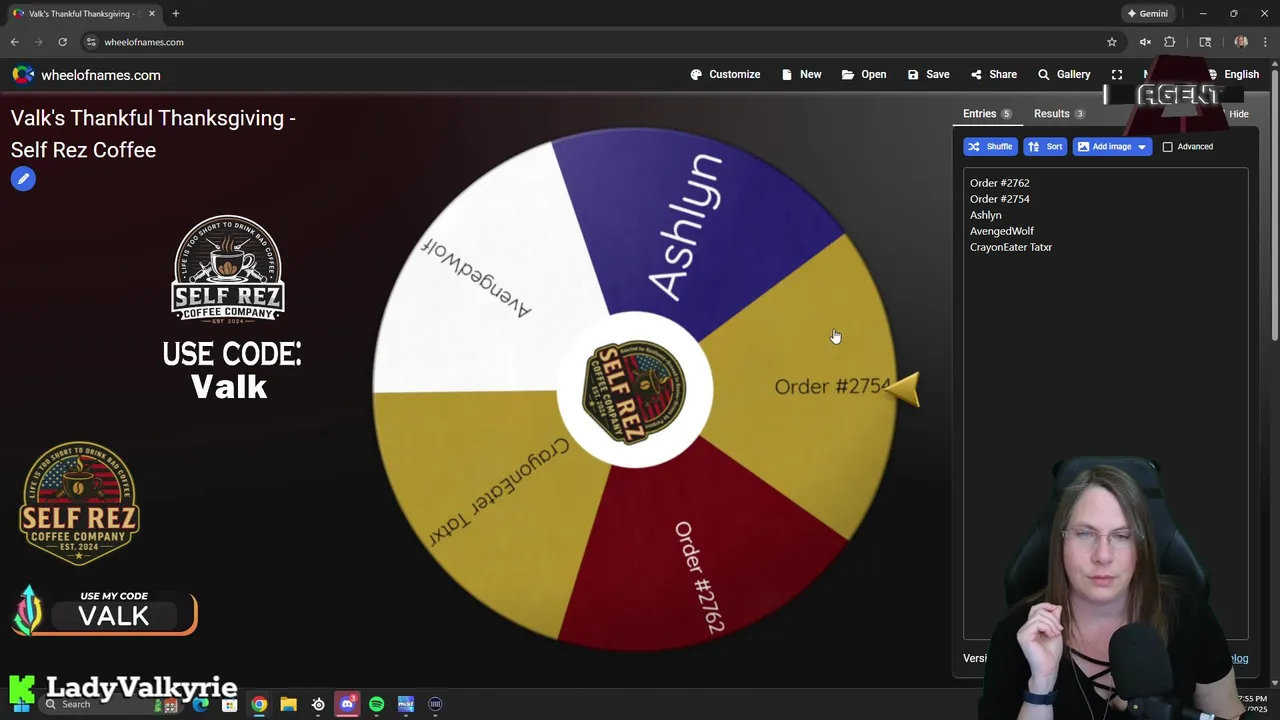Click the wheelofnames.com logo
The width and height of the screenshot is (1280, 720).
[x=86, y=75]
